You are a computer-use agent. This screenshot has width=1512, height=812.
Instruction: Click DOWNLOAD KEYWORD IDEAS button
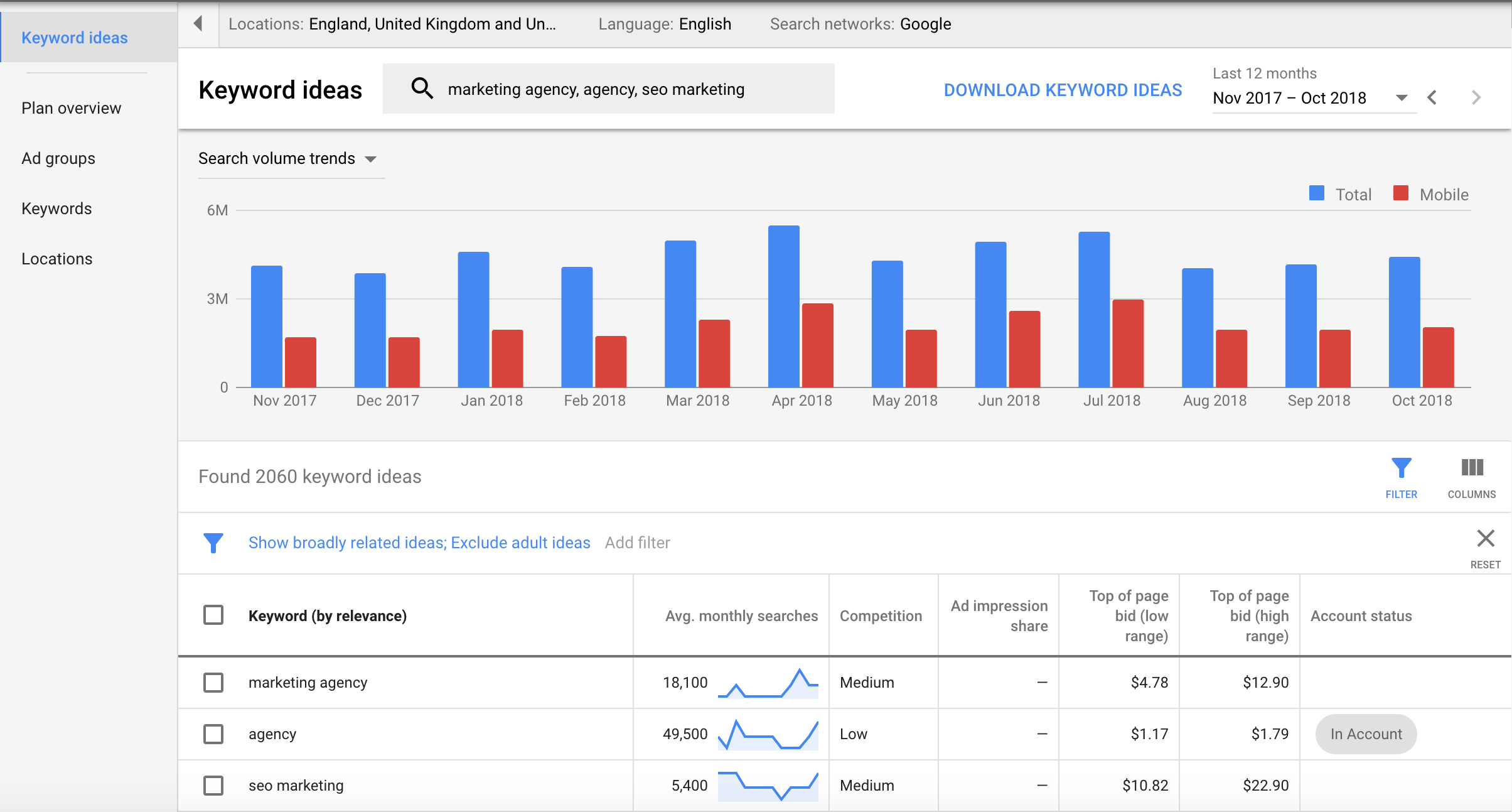1063,89
